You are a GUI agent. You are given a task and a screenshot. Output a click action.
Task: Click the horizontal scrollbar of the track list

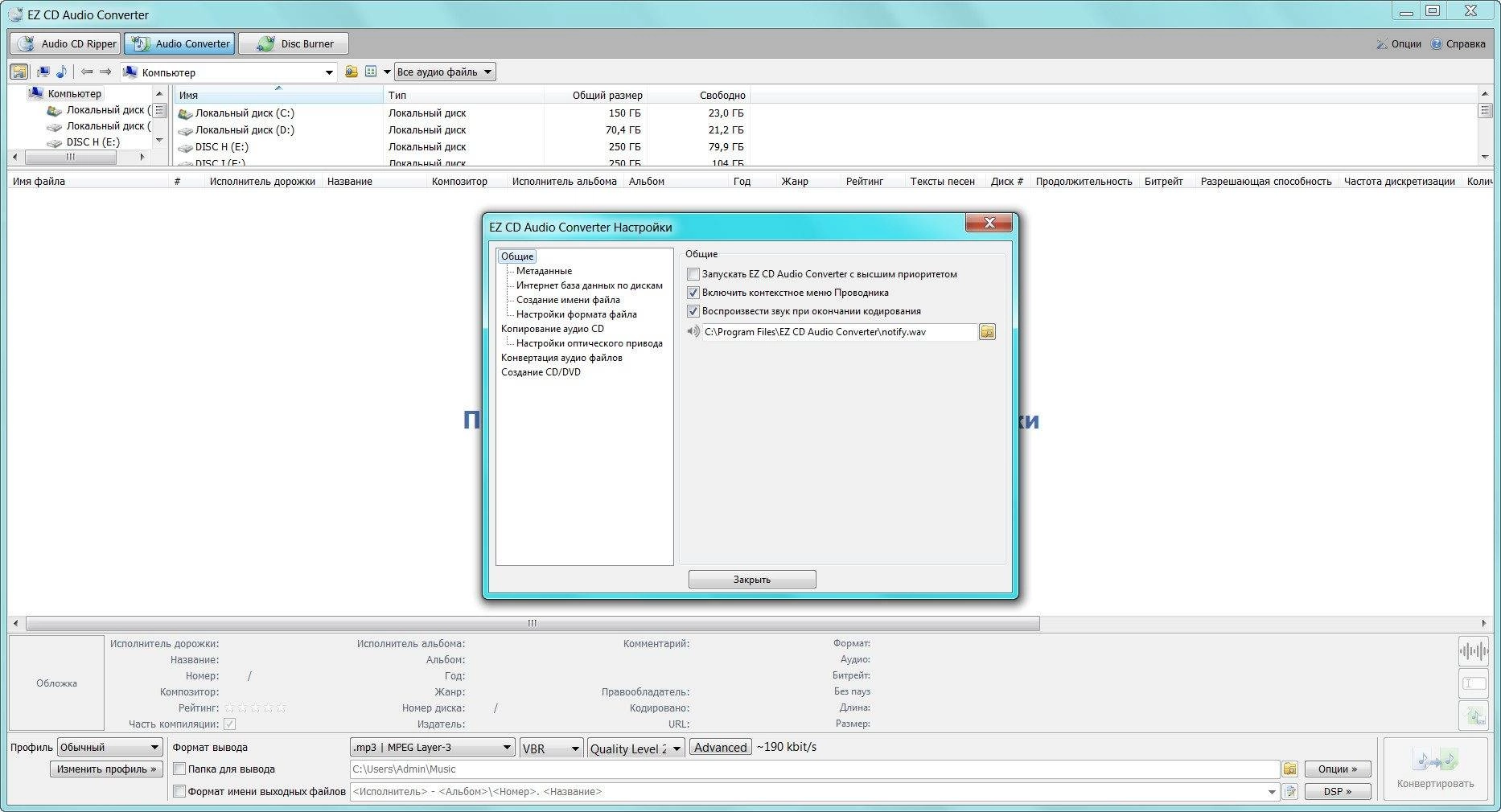[532, 623]
